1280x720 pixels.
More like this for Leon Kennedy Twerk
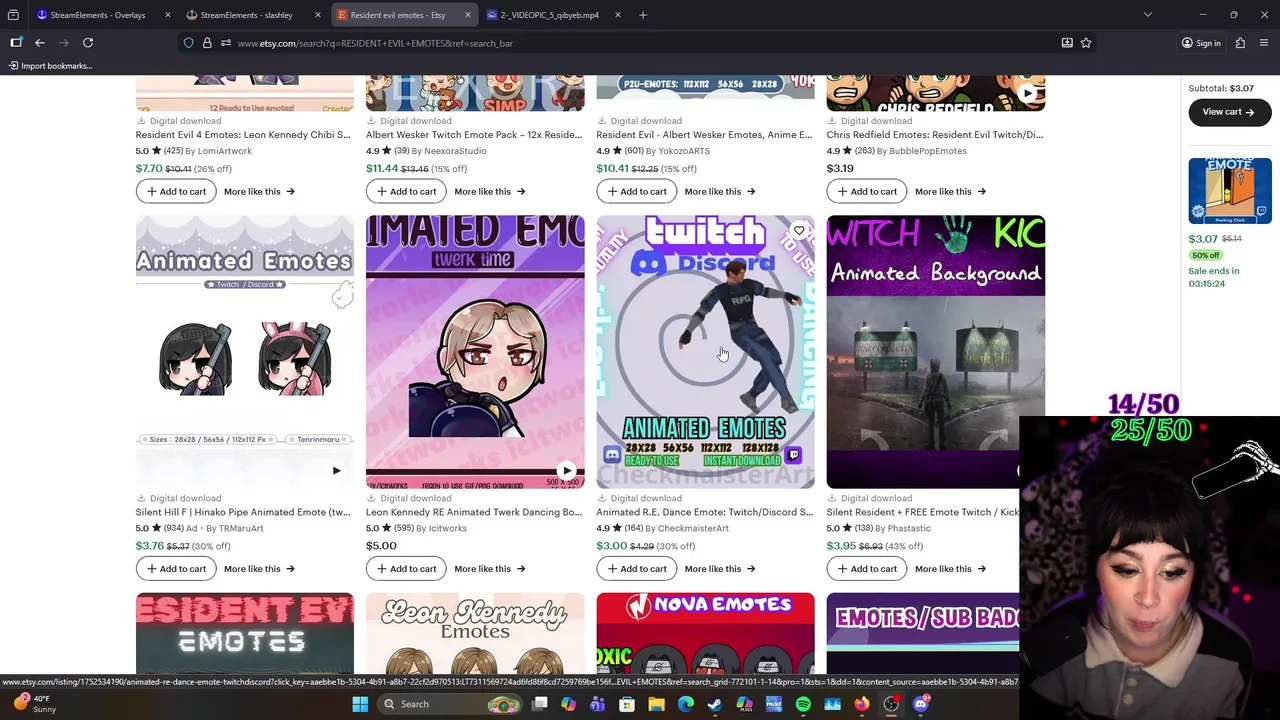point(489,569)
